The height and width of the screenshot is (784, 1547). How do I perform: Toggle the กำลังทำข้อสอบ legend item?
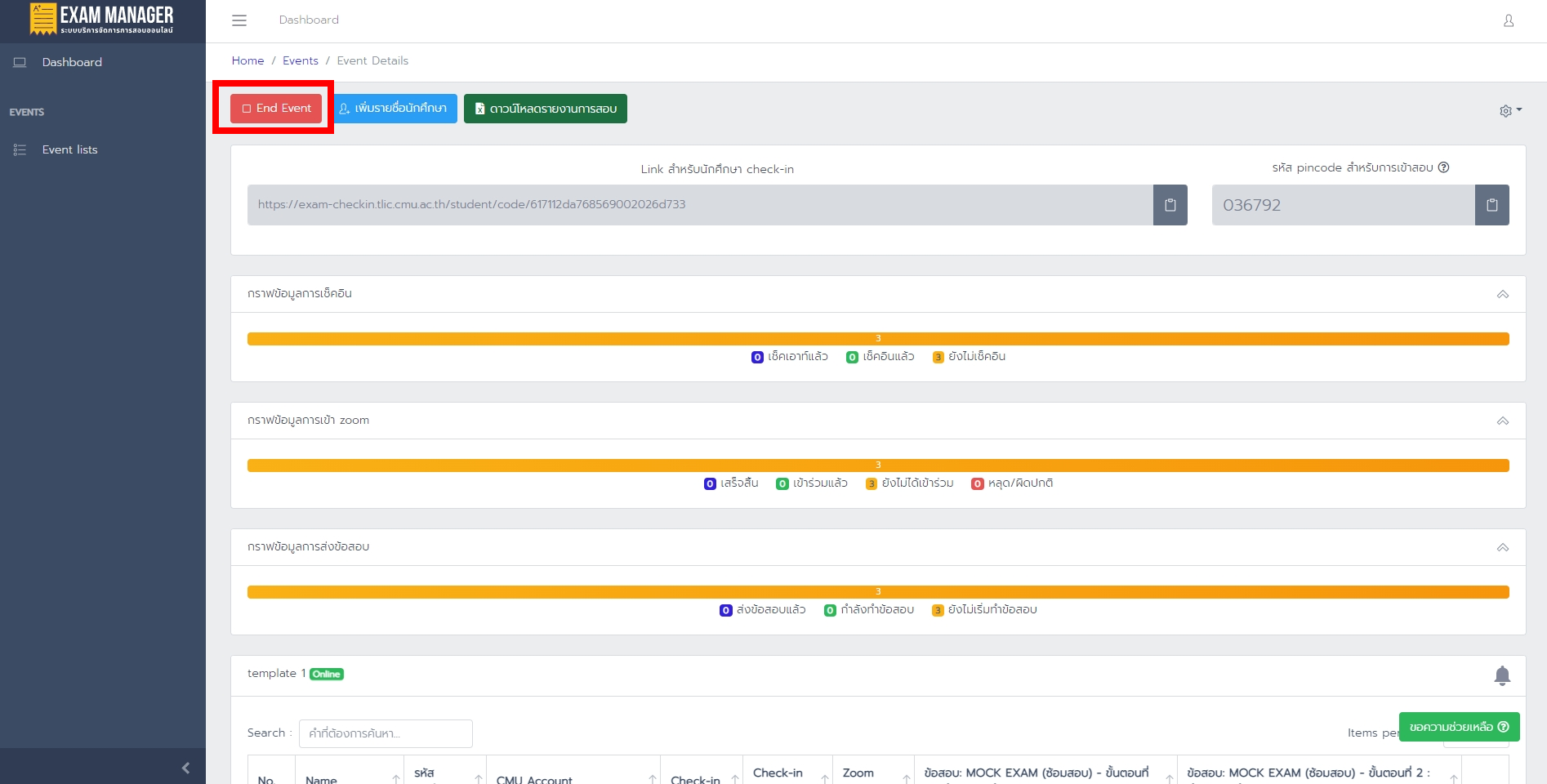869,610
